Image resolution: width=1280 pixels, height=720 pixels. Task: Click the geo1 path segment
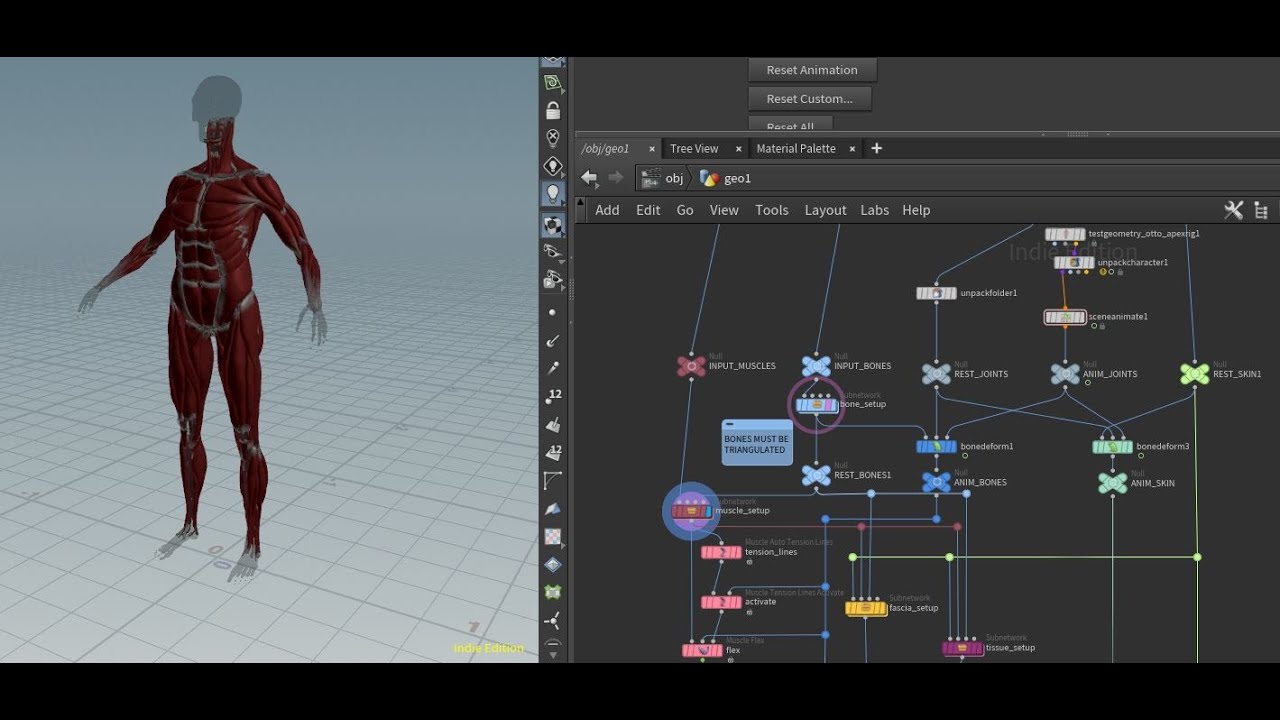(x=727, y=178)
